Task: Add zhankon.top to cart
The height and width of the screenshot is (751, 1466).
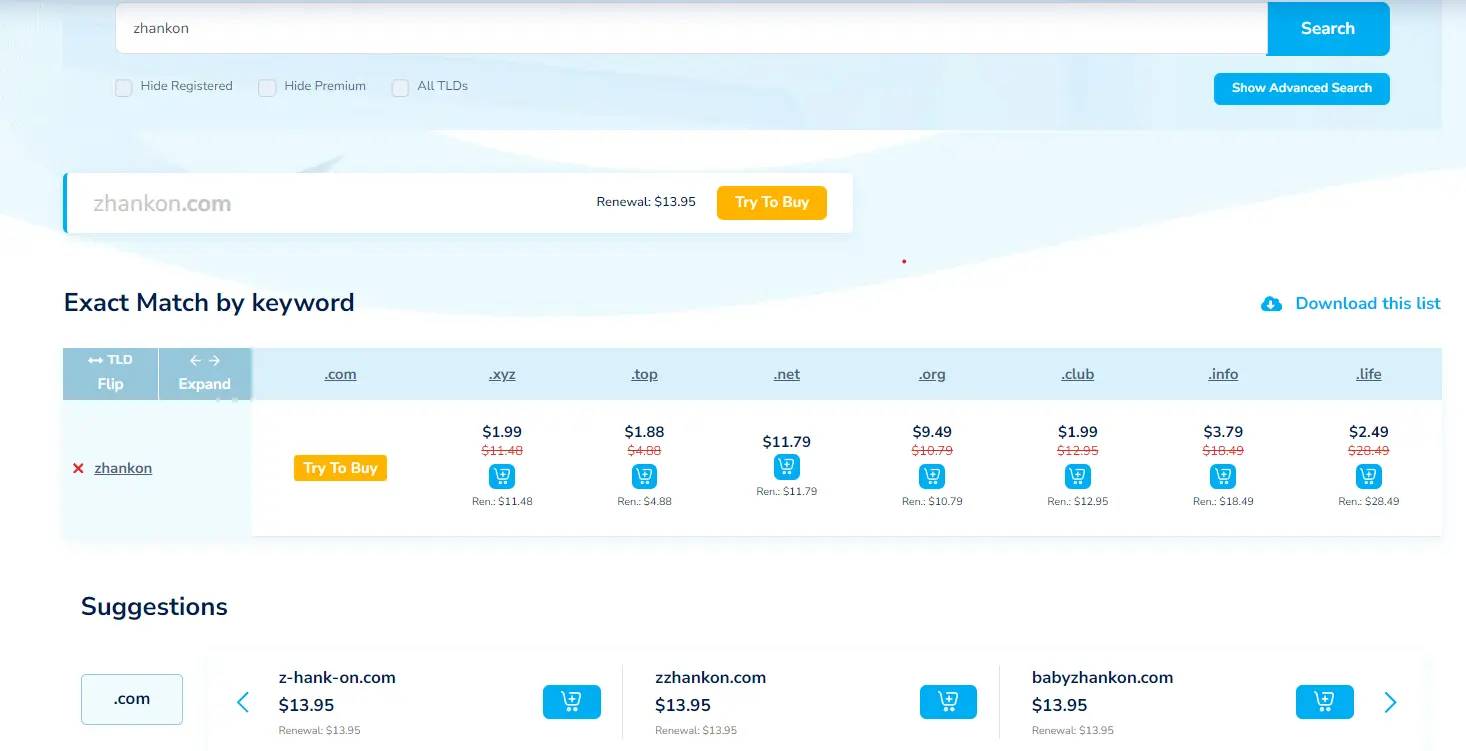Action: (644, 477)
